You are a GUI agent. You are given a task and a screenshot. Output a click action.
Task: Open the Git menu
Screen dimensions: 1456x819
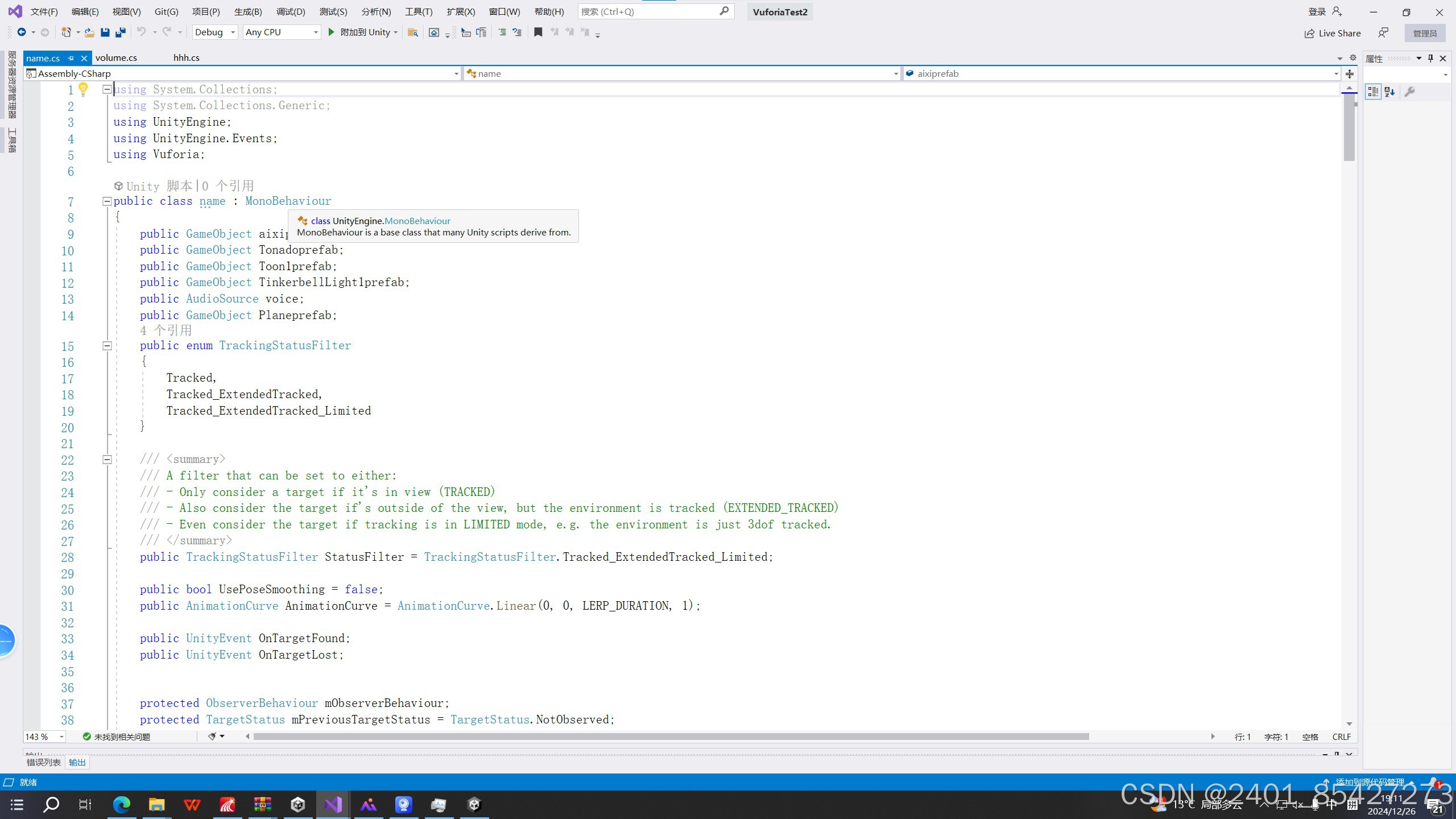[x=166, y=11]
